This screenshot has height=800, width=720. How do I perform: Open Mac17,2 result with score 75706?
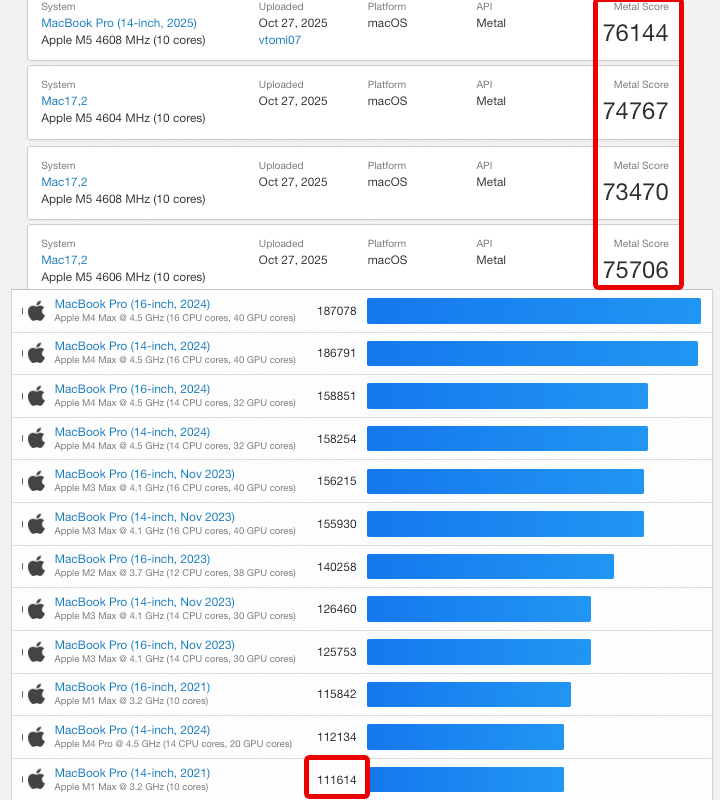click(64, 260)
